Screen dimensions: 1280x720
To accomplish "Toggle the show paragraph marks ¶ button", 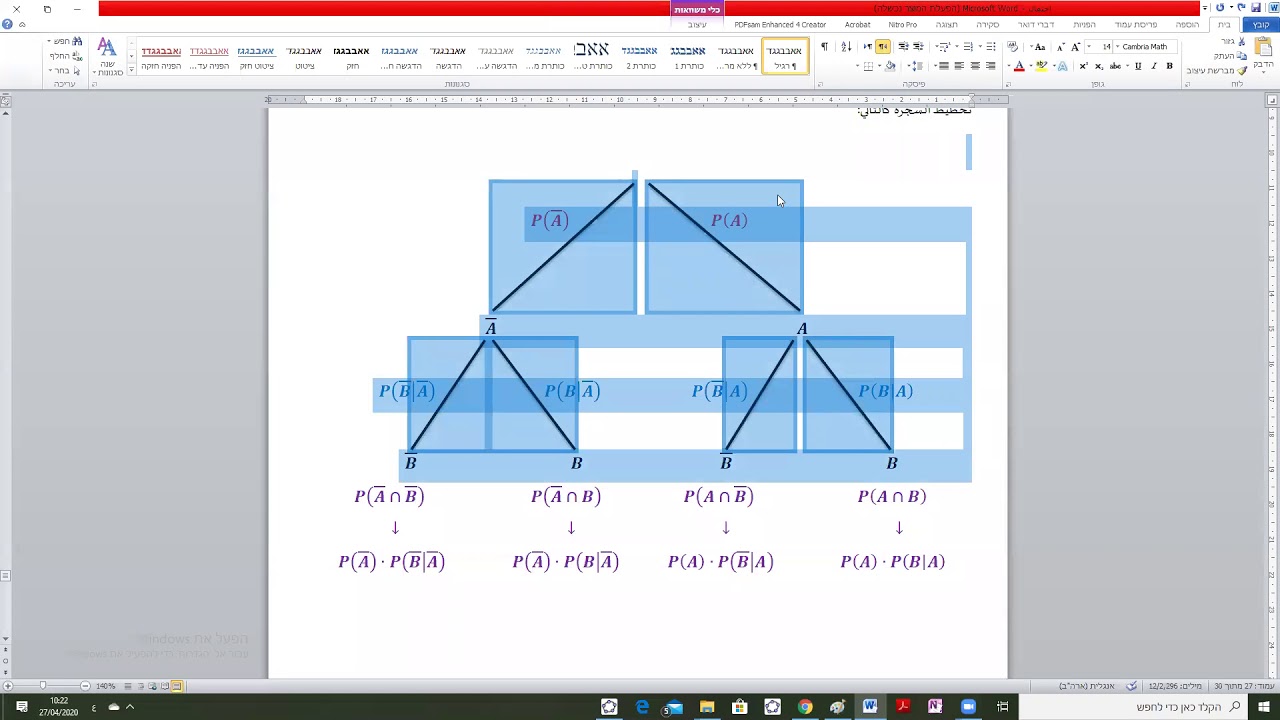I will click(824, 47).
